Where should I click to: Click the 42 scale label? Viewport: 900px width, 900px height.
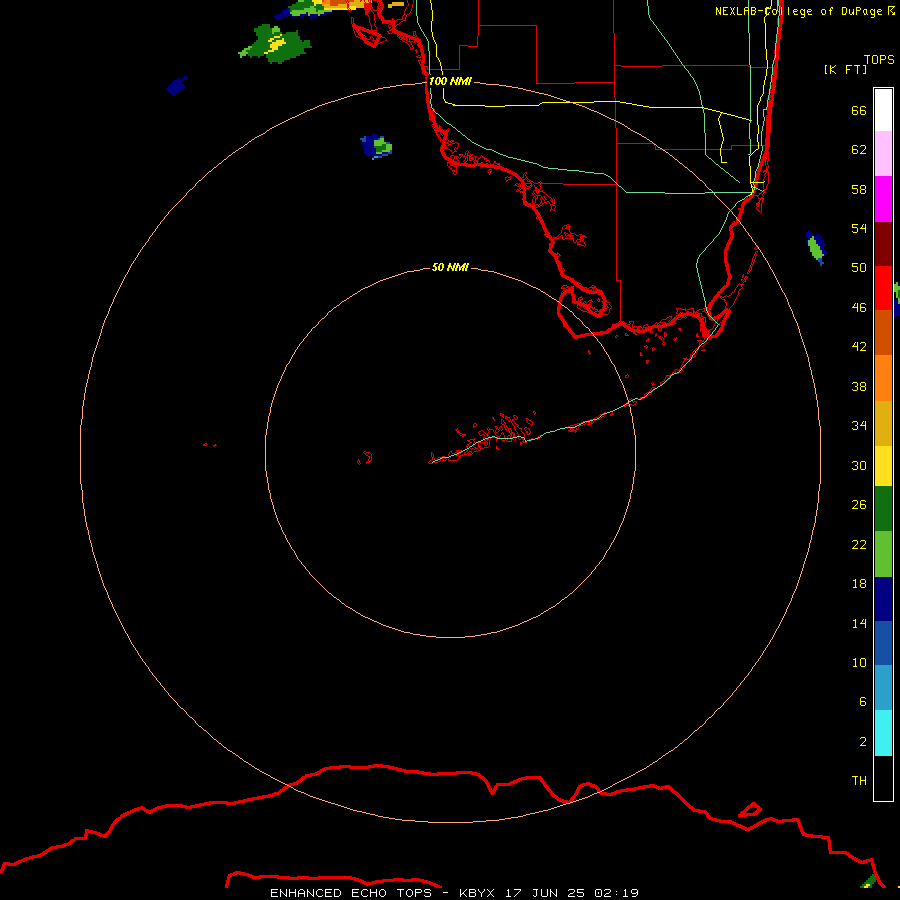859,347
